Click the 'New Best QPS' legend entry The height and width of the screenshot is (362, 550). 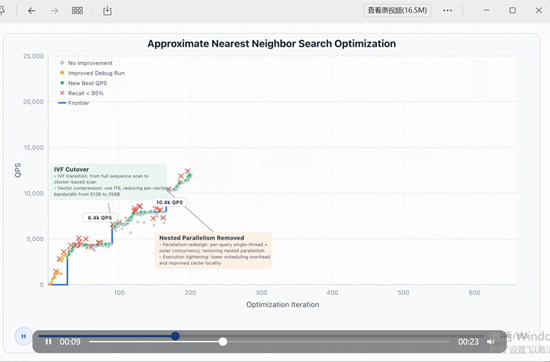click(83, 83)
